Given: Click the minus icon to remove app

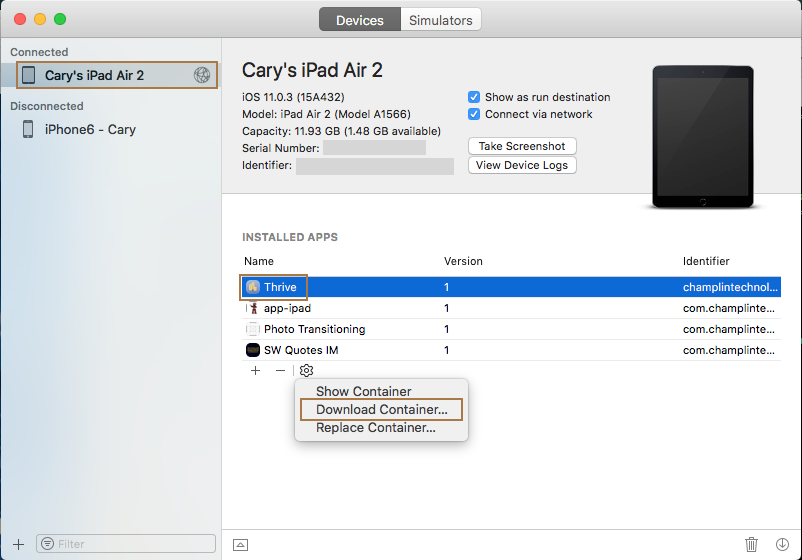Looking at the screenshot, I should tap(280, 371).
